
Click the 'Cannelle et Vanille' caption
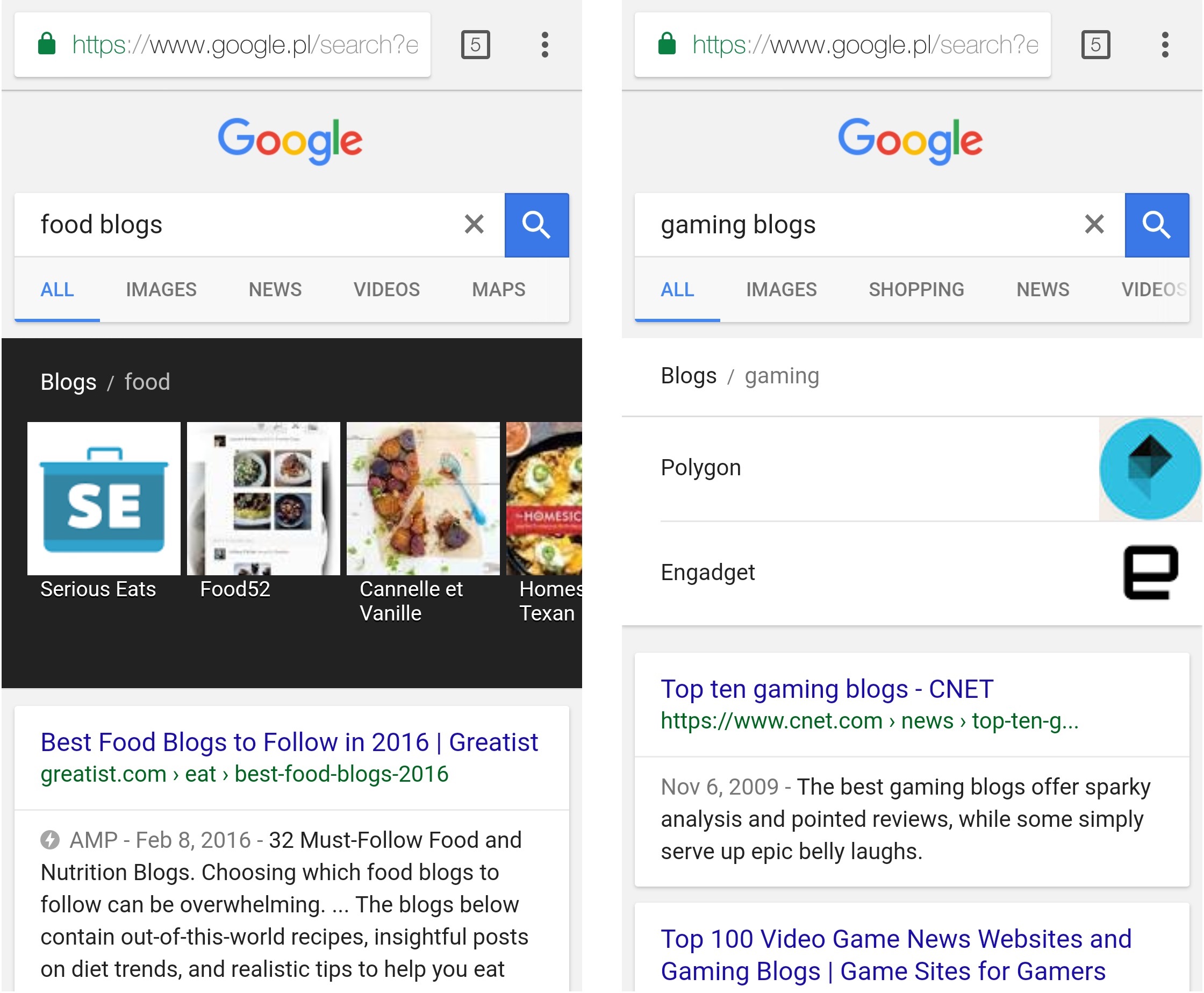point(411,601)
